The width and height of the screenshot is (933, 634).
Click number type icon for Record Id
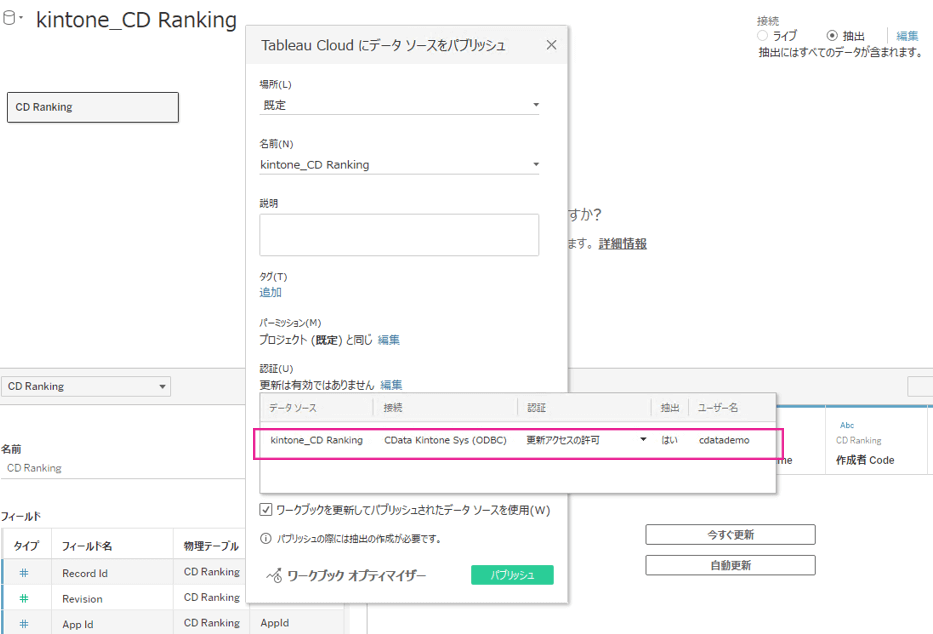[x=24, y=573]
